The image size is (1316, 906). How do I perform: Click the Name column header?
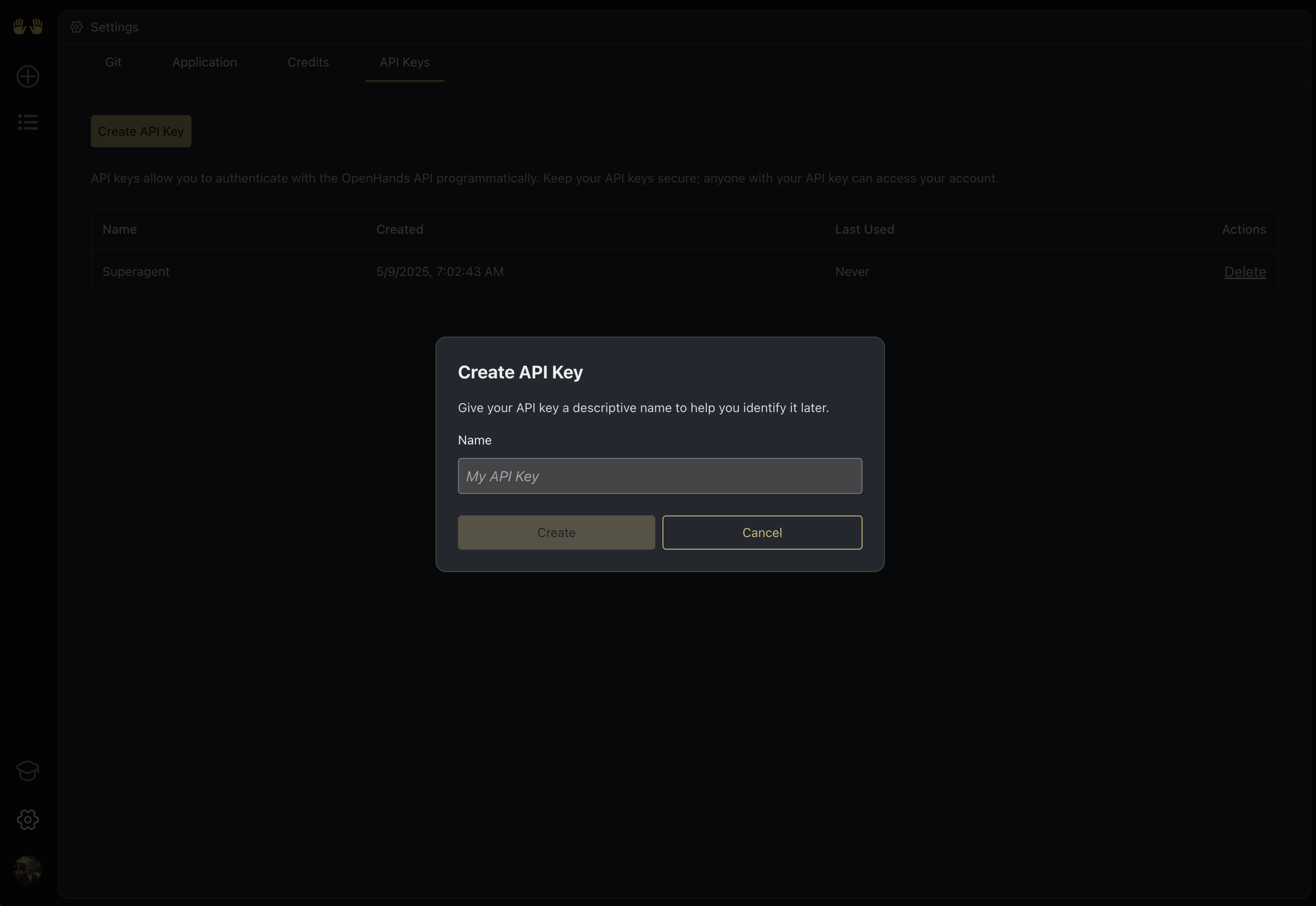pos(119,229)
